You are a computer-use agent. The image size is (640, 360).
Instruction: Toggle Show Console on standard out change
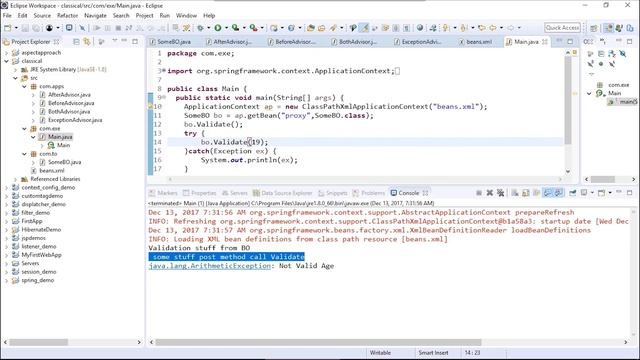(x=548, y=193)
